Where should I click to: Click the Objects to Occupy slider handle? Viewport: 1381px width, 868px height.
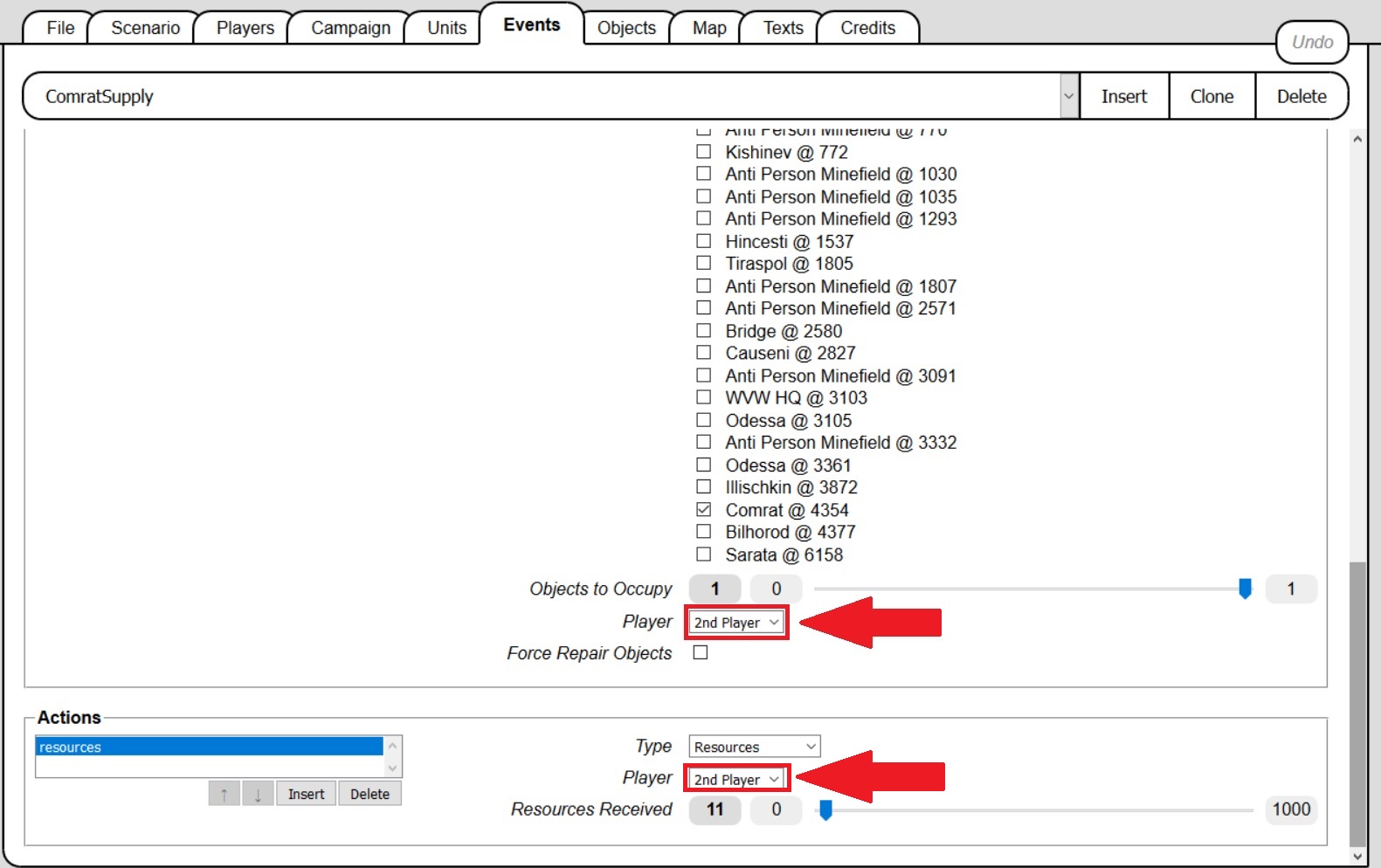pyautogui.click(x=1245, y=589)
